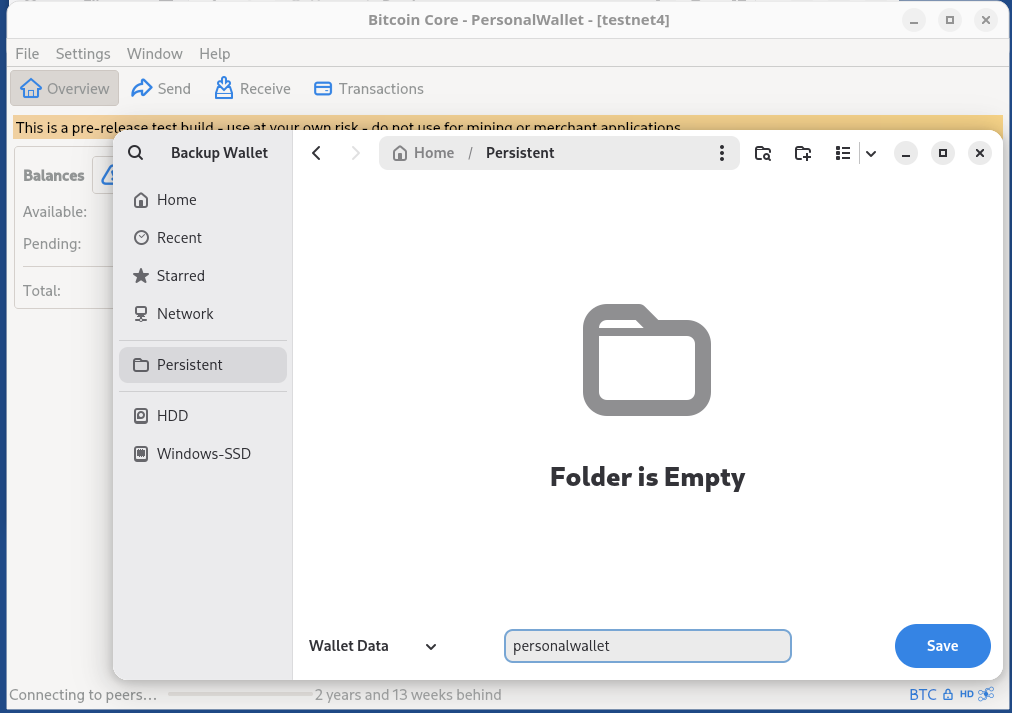This screenshot has height=713, width=1012.
Task: Minimize the Backup Wallet dialog
Action: 906,153
